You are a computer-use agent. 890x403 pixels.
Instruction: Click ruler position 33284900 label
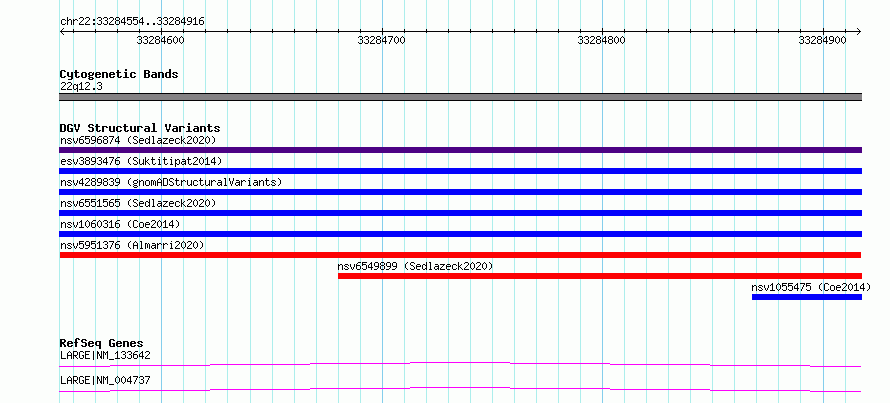pos(822,40)
